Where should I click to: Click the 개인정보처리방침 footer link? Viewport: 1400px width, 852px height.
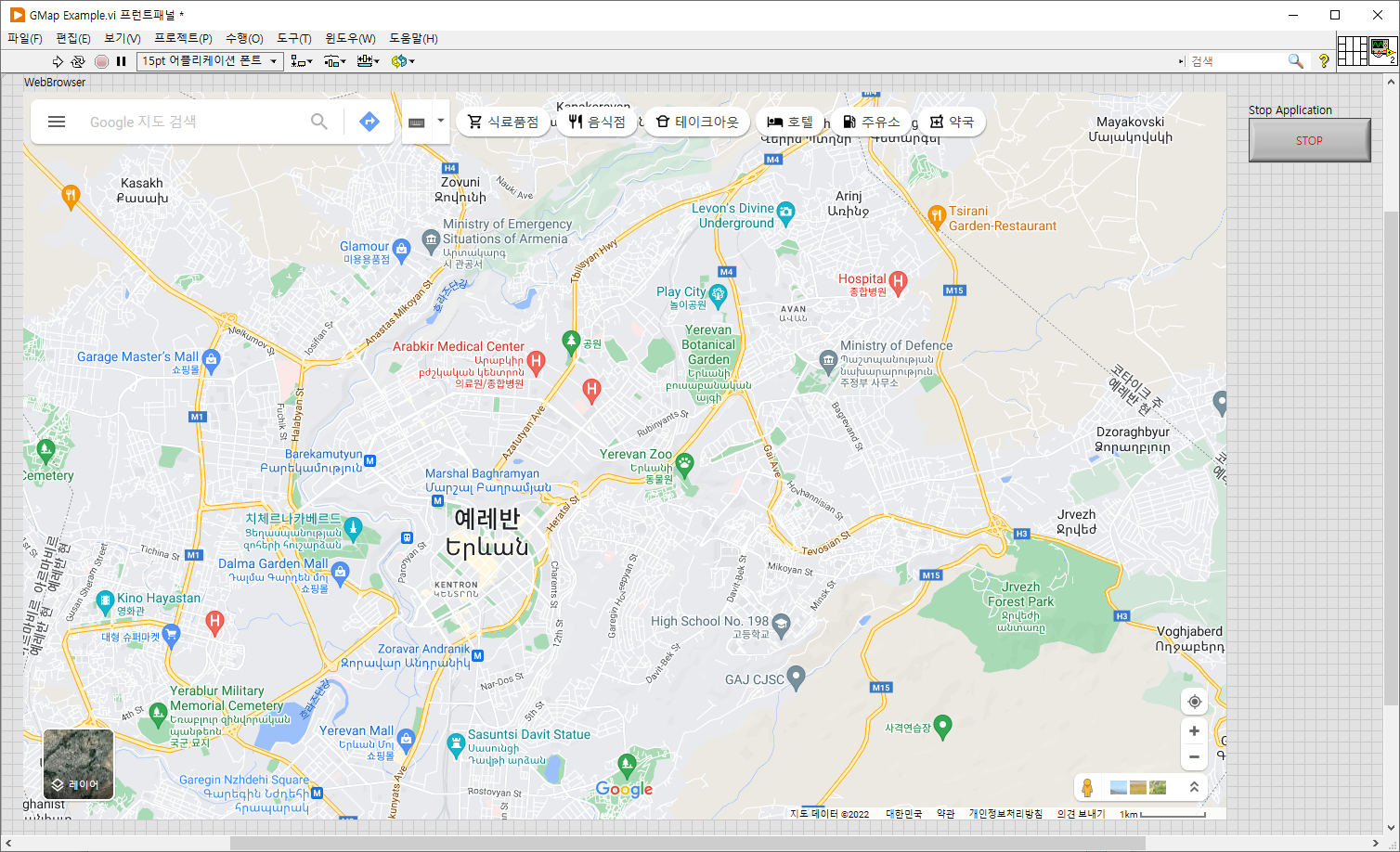tap(1005, 814)
